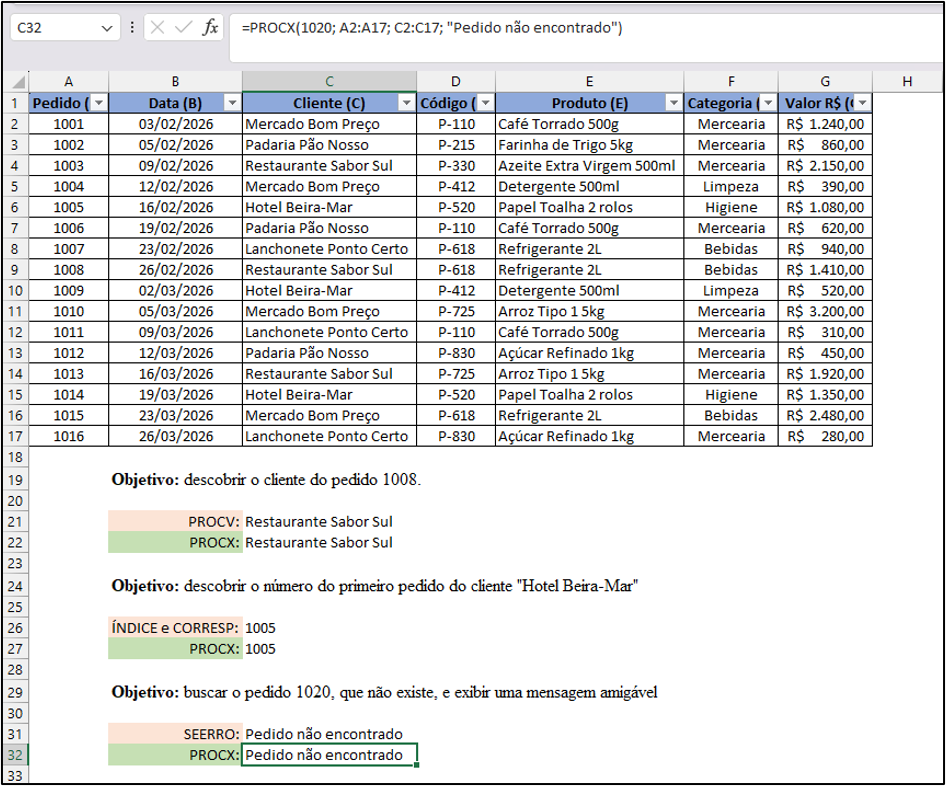Open the Cliente (C) filter dropdown
Screen dimensions: 946x786
[x=407, y=103]
